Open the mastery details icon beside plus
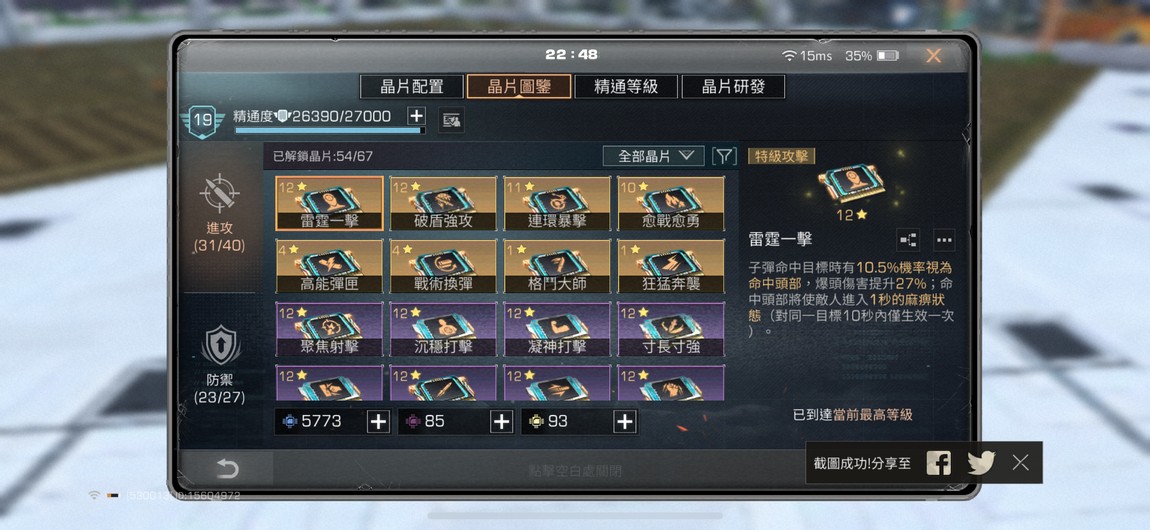1150x530 pixels. 451,119
